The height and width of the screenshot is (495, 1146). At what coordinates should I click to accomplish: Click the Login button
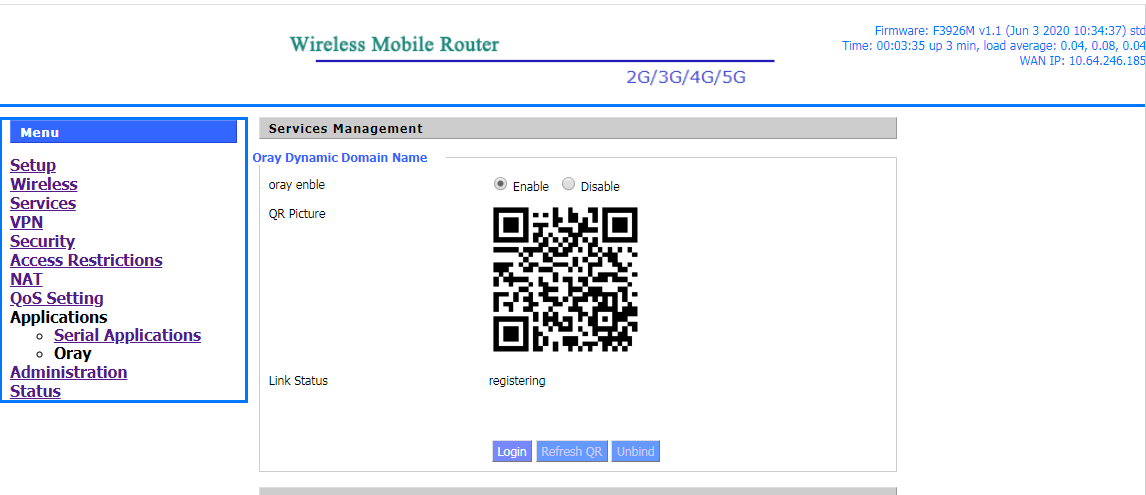(x=512, y=451)
